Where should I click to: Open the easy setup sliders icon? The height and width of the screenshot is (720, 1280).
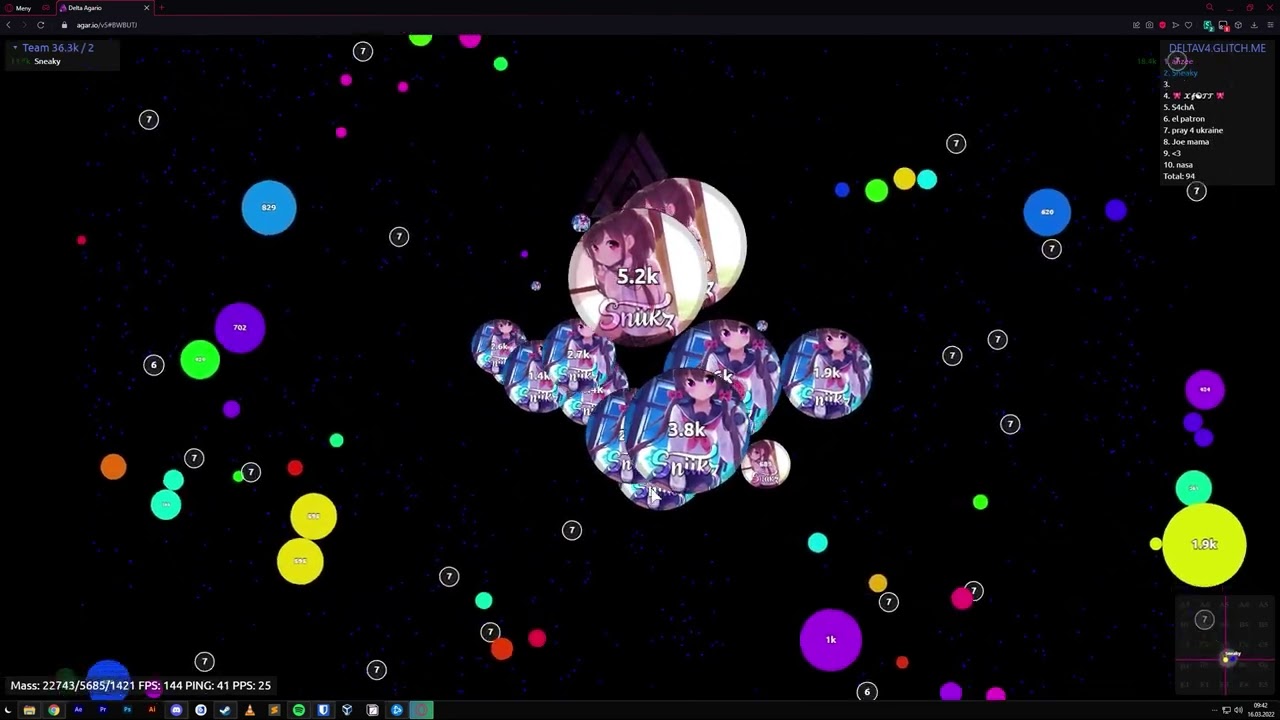1270,25
